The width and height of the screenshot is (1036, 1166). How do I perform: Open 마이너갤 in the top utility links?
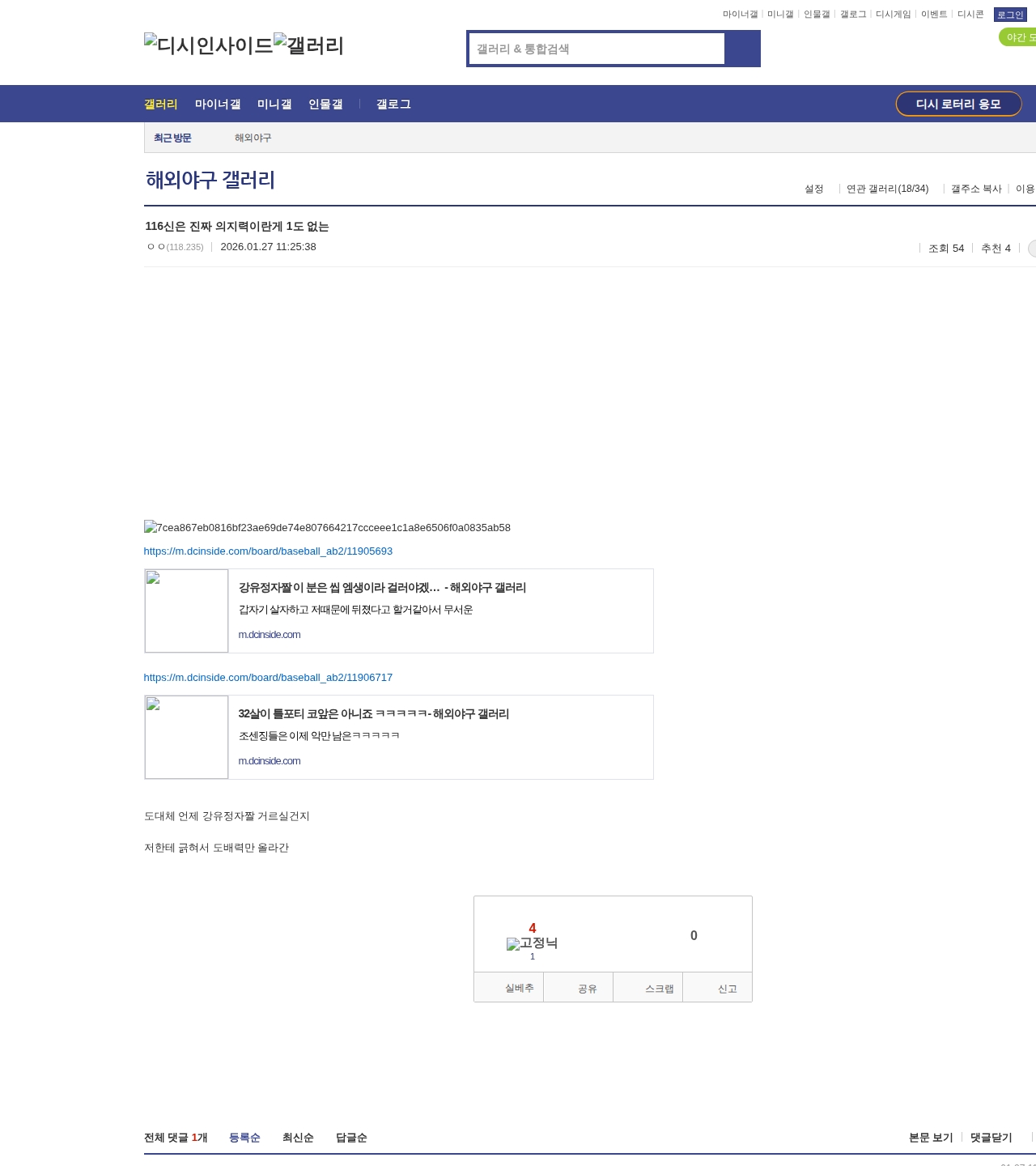pyautogui.click(x=740, y=15)
